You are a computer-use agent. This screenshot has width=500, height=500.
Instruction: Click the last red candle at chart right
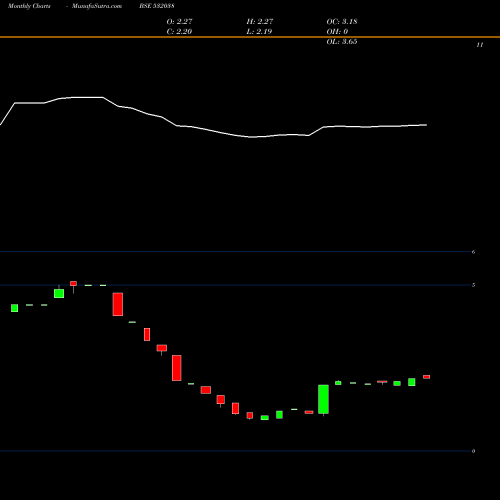click(x=426, y=377)
